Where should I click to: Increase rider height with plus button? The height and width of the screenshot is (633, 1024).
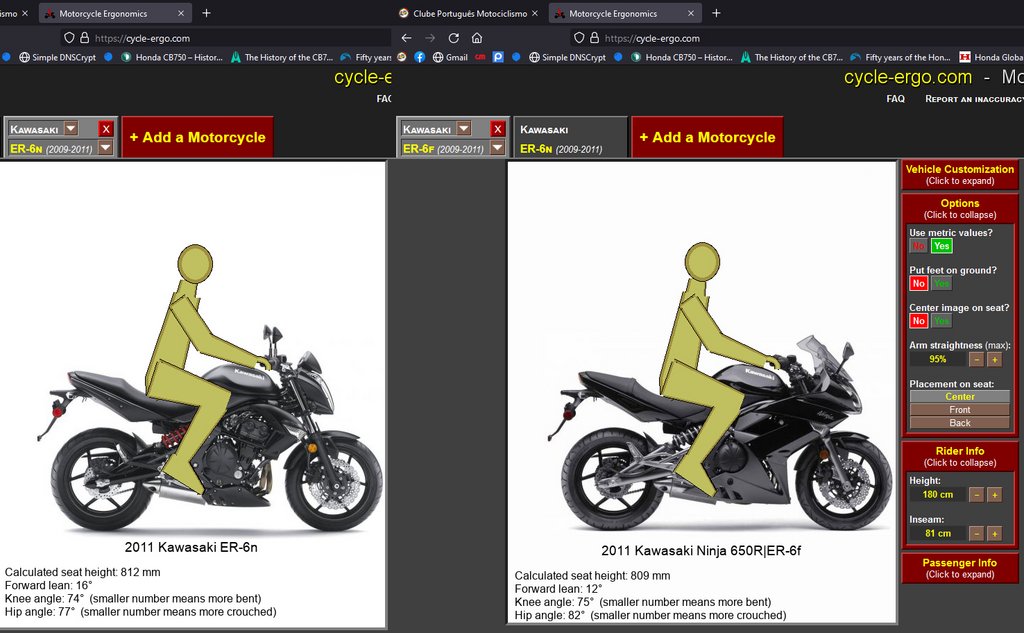994,495
